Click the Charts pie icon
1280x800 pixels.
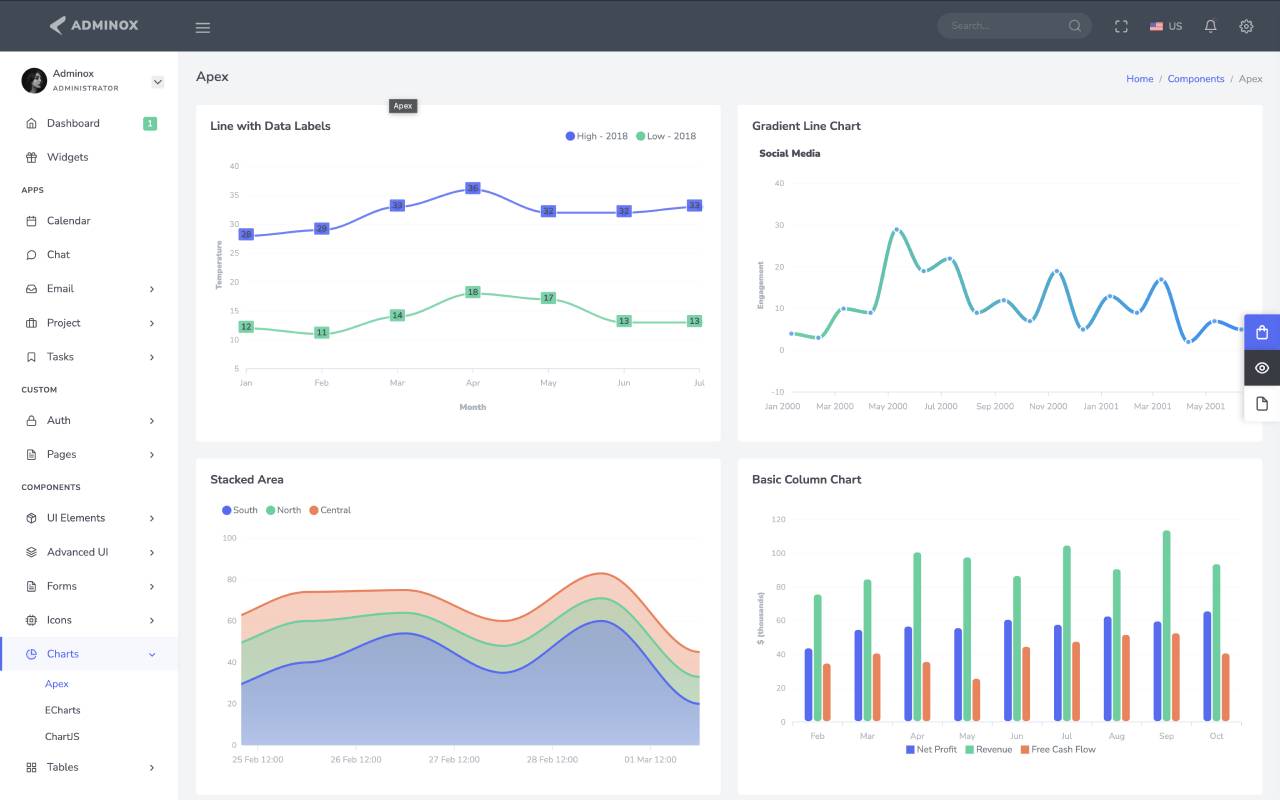tap(31, 654)
